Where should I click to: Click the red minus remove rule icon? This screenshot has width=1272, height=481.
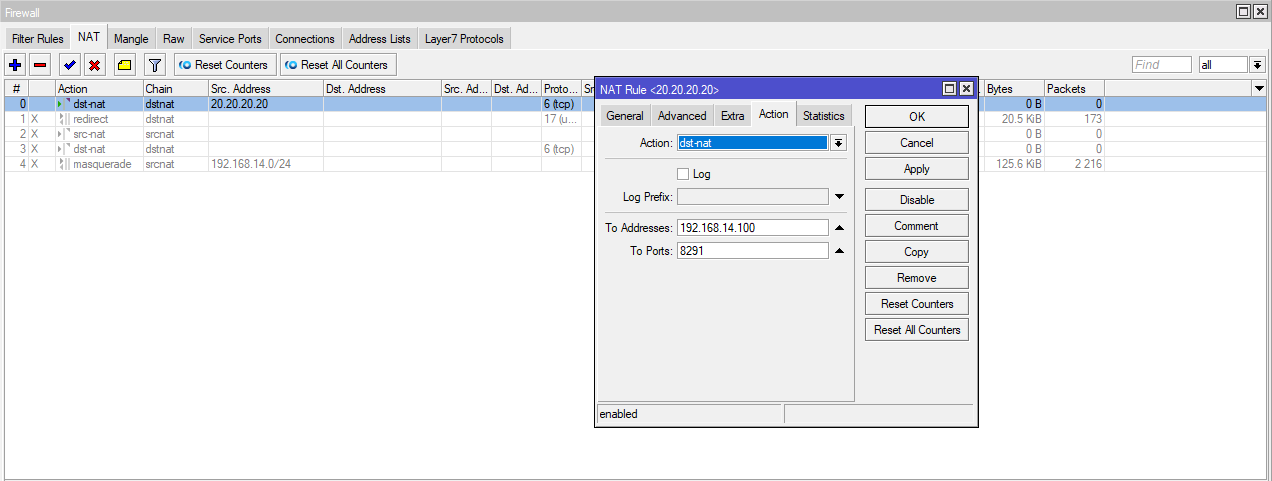point(40,65)
